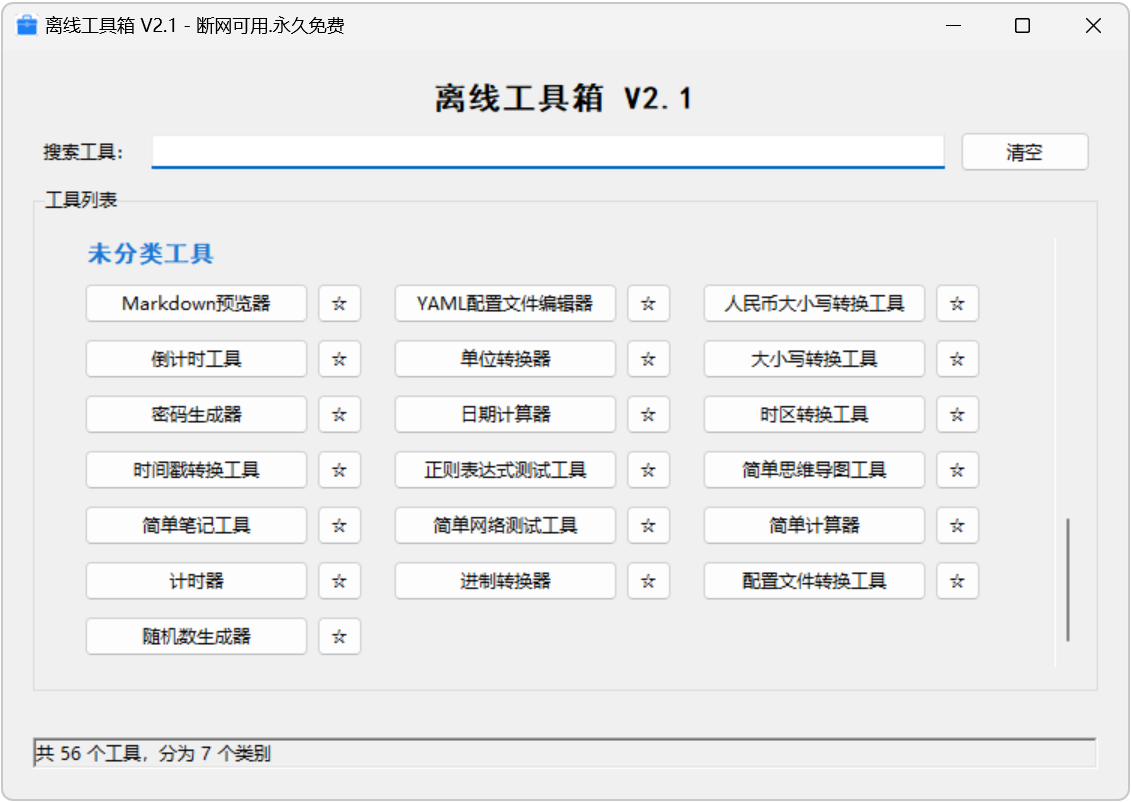Click the star next to 大小写转换工具

coord(956,359)
